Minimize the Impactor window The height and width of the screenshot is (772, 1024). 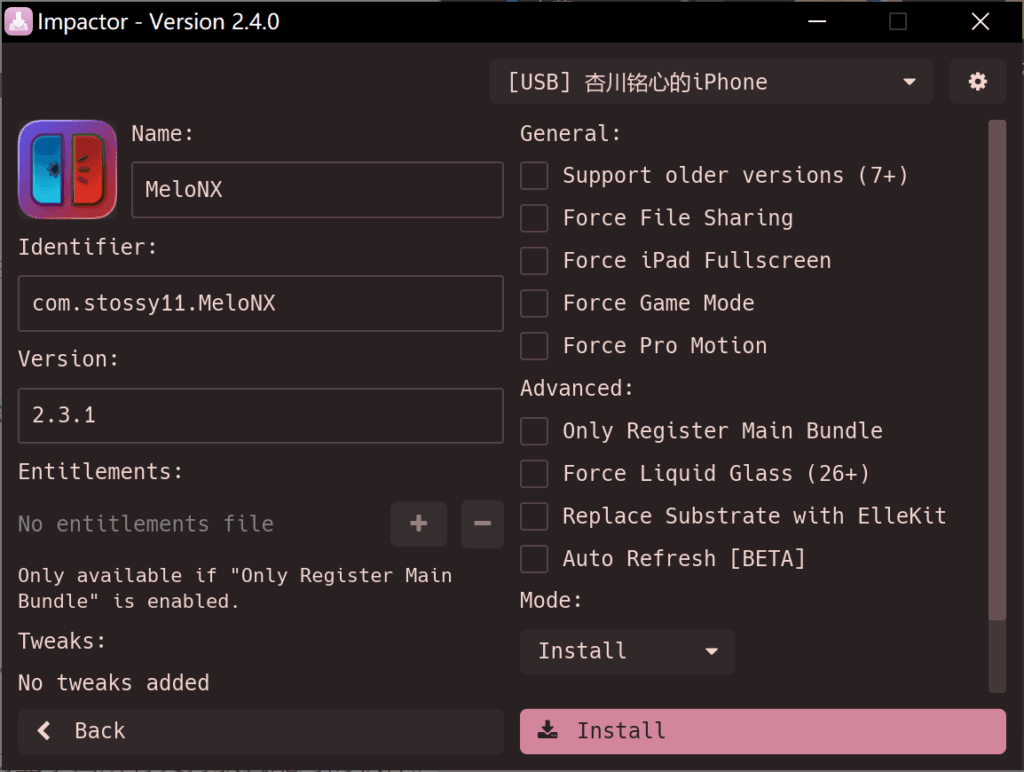tap(817, 22)
